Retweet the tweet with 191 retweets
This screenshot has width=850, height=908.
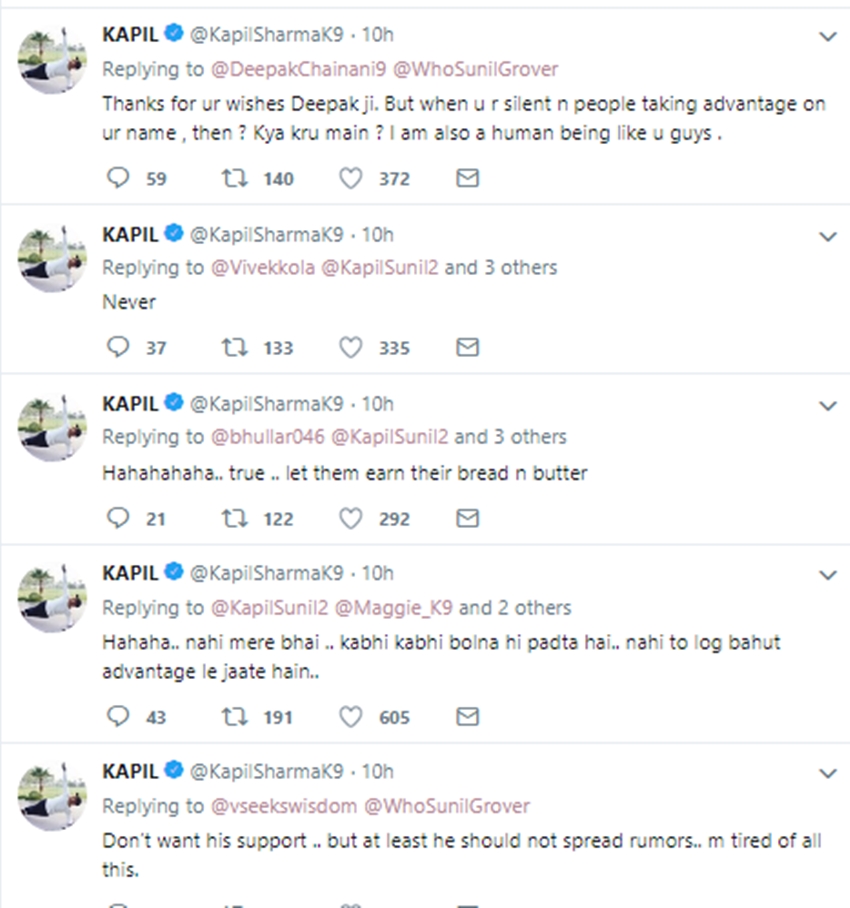(231, 717)
